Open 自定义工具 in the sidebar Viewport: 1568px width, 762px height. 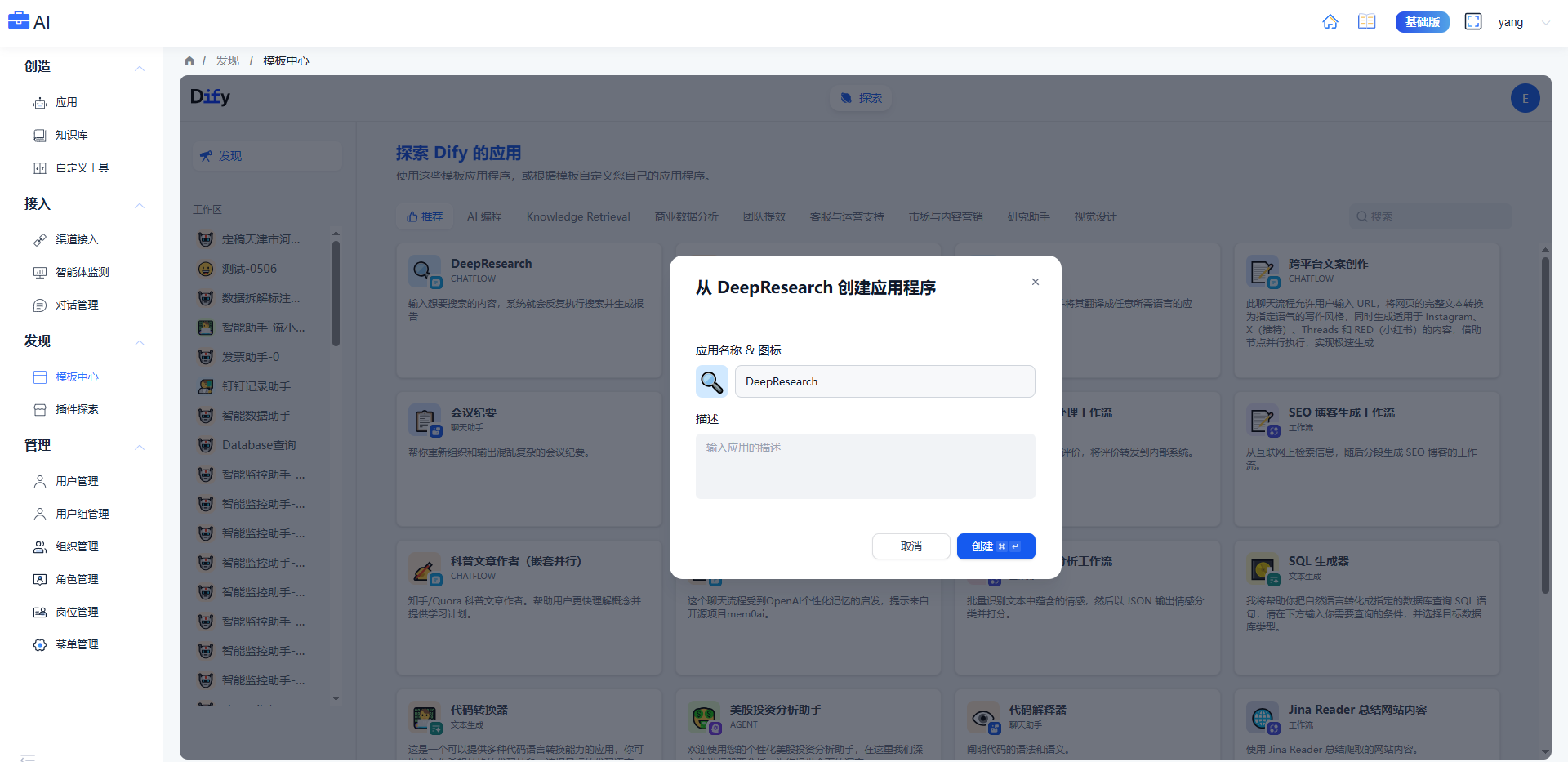82,167
